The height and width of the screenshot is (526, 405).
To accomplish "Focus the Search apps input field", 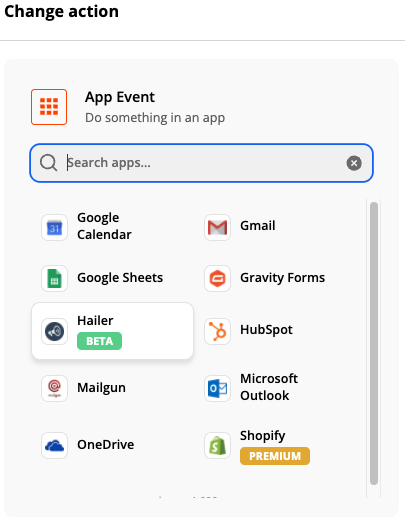I will (201, 163).
